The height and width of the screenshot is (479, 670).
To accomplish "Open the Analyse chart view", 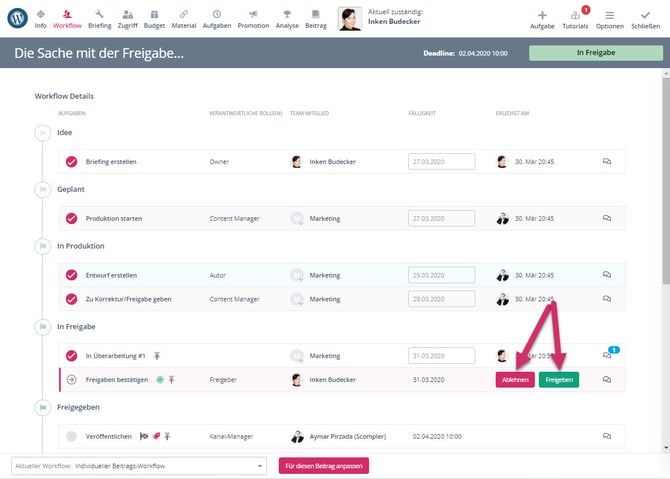I will (288, 18).
